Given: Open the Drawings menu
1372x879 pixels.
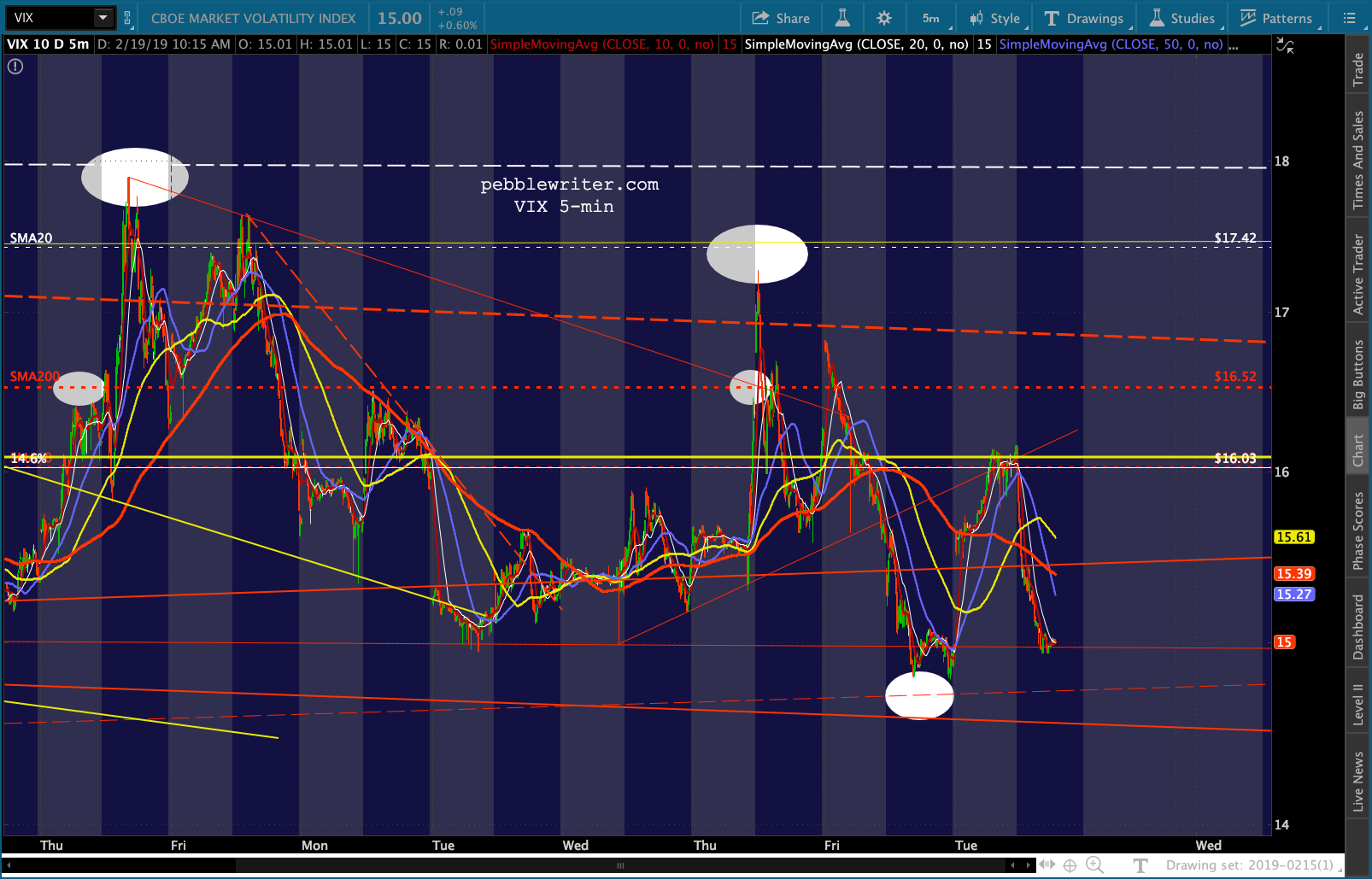Looking at the screenshot, I should pyautogui.click(x=1083, y=18).
